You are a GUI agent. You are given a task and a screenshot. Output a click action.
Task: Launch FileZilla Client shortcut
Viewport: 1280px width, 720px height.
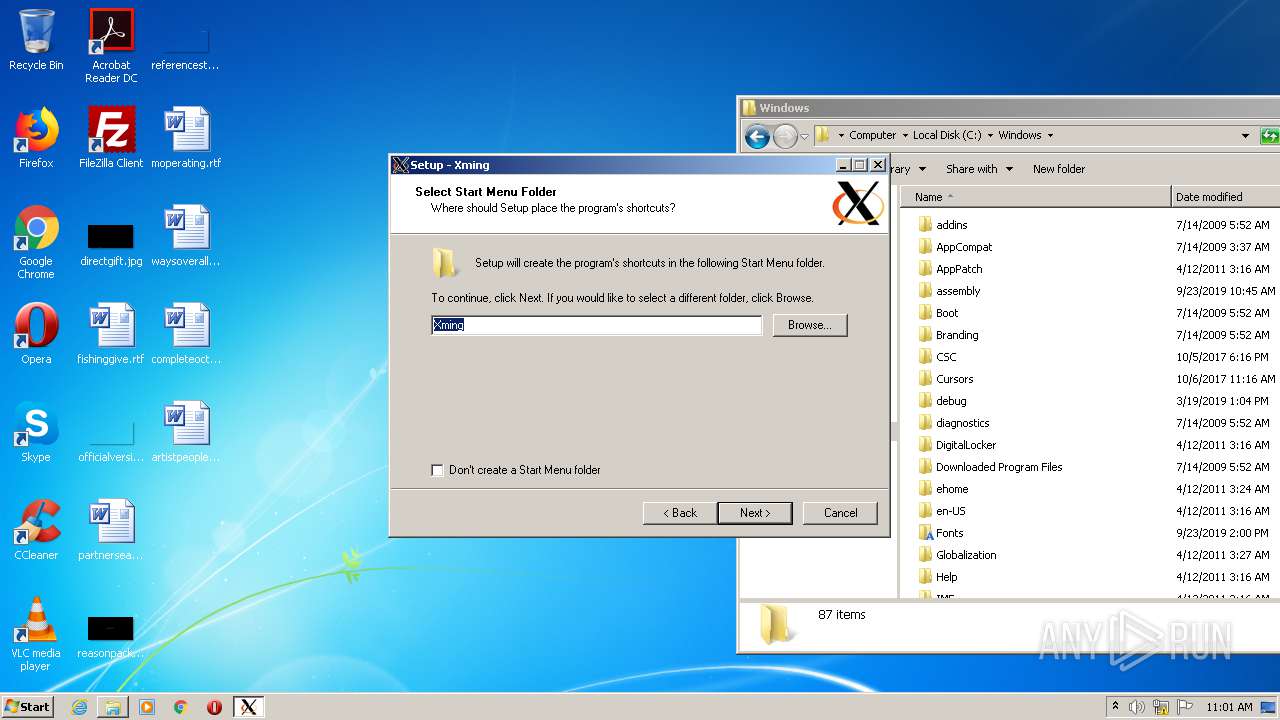pos(111,138)
